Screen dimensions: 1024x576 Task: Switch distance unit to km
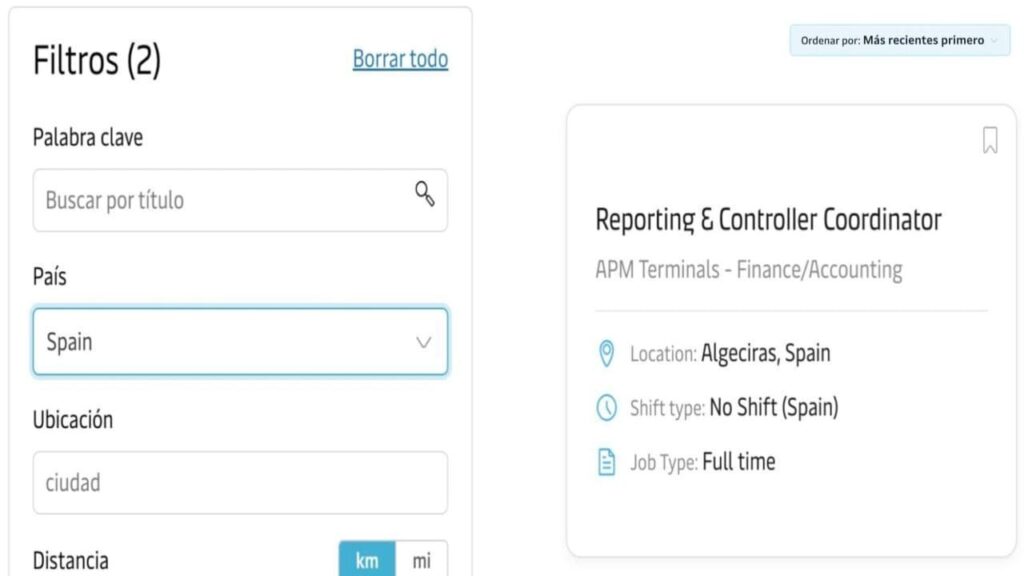pyautogui.click(x=367, y=560)
